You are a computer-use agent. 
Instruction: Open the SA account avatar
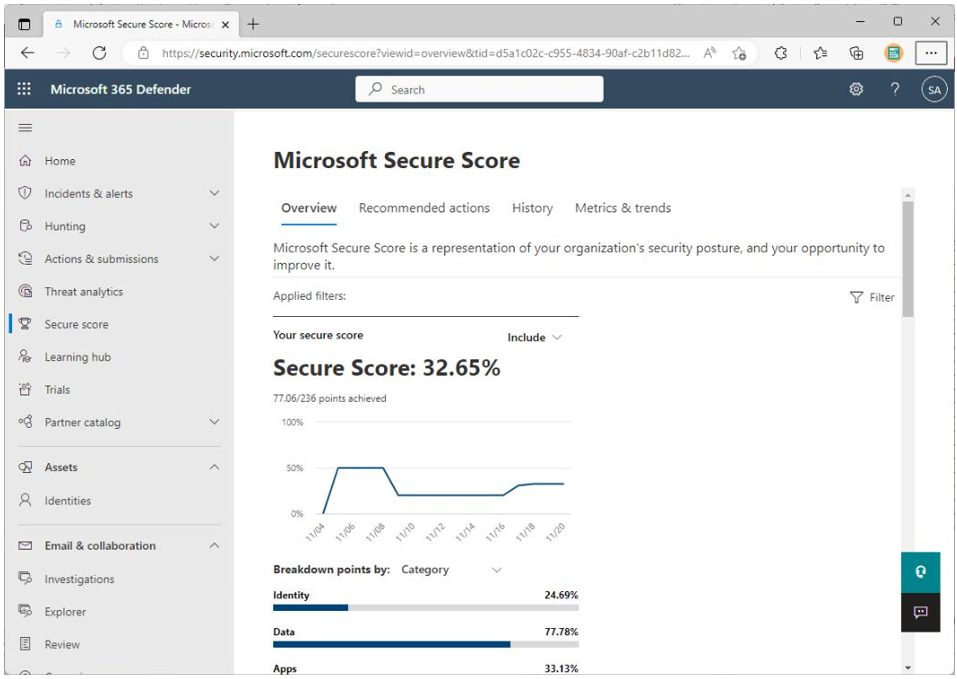pyautogui.click(x=934, y=90)
